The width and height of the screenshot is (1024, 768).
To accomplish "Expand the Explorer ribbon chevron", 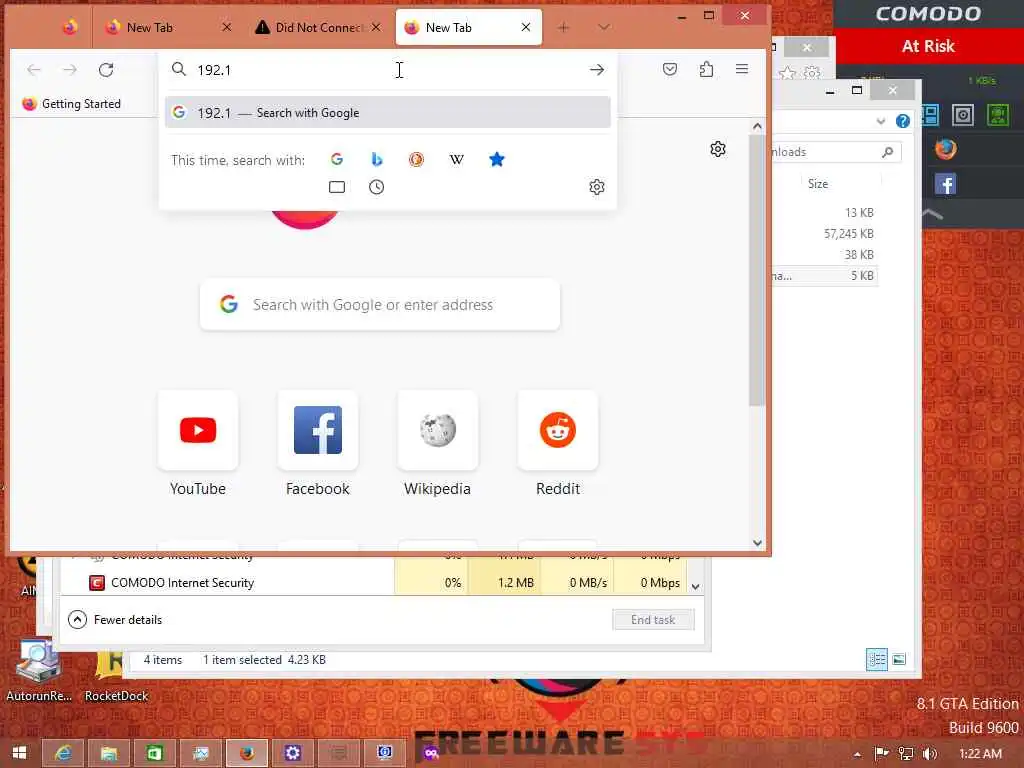I will 880,121.
